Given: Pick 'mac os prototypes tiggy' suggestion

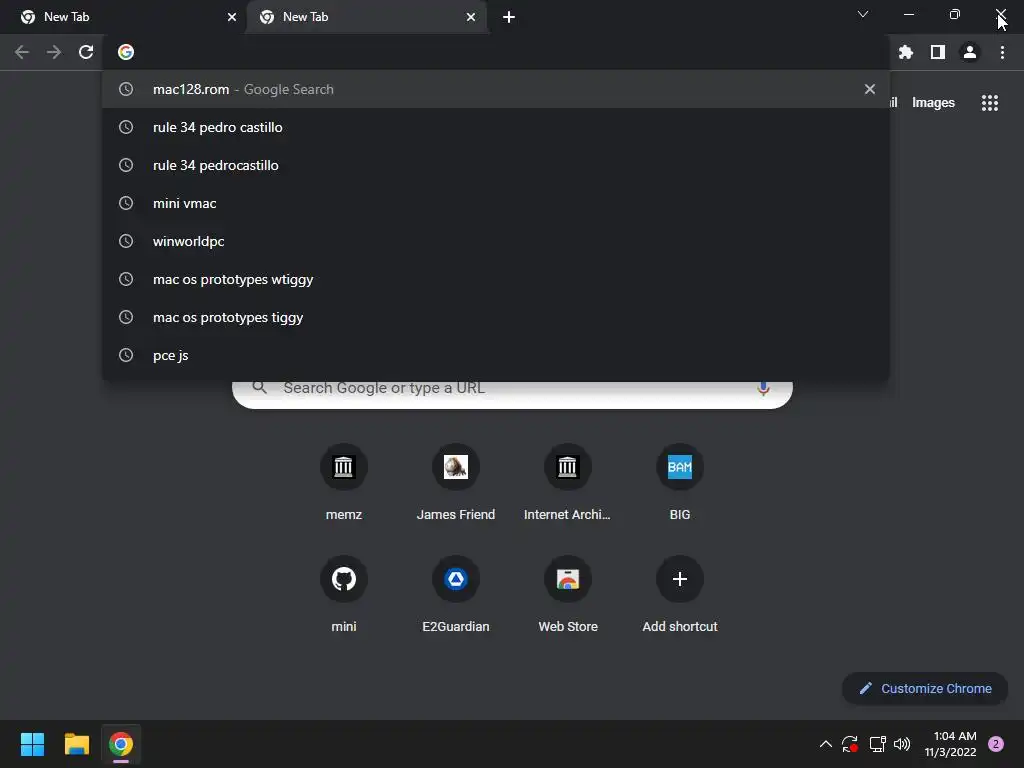Looking at the screenshot, I should coord(496,317).
